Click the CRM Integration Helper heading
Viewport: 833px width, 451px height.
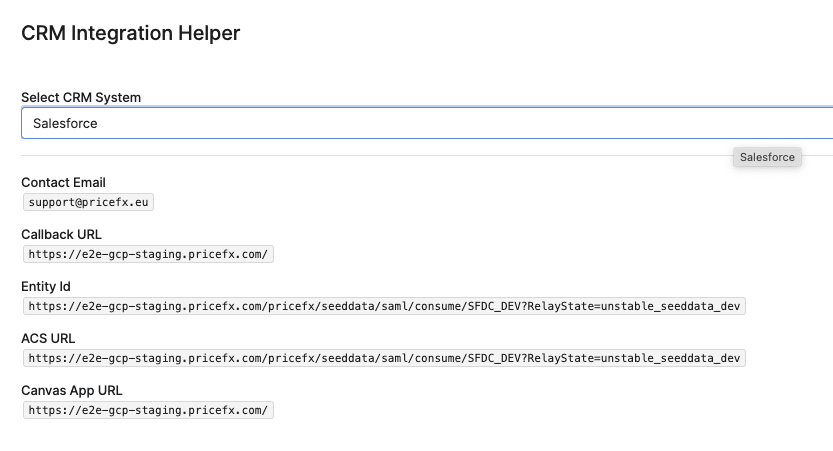pos(131,33)
